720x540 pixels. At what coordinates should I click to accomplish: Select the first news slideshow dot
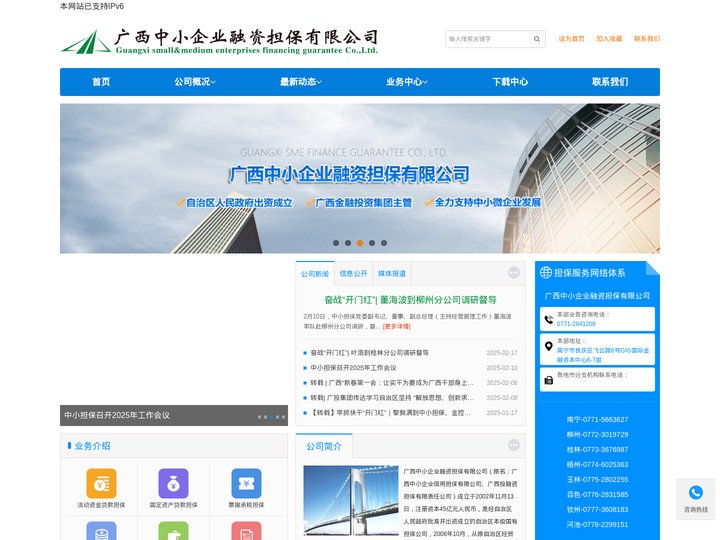click(259, 417)
